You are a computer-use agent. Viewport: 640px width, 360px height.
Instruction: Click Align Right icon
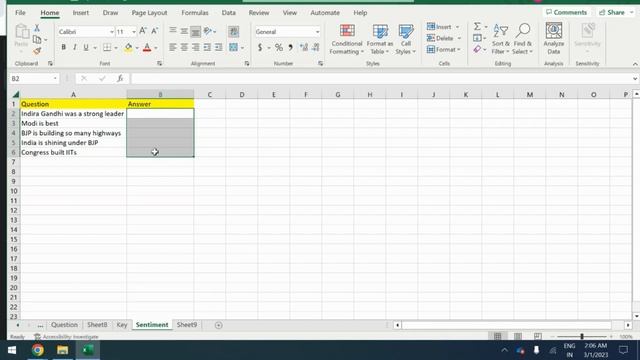click(196, 48)
